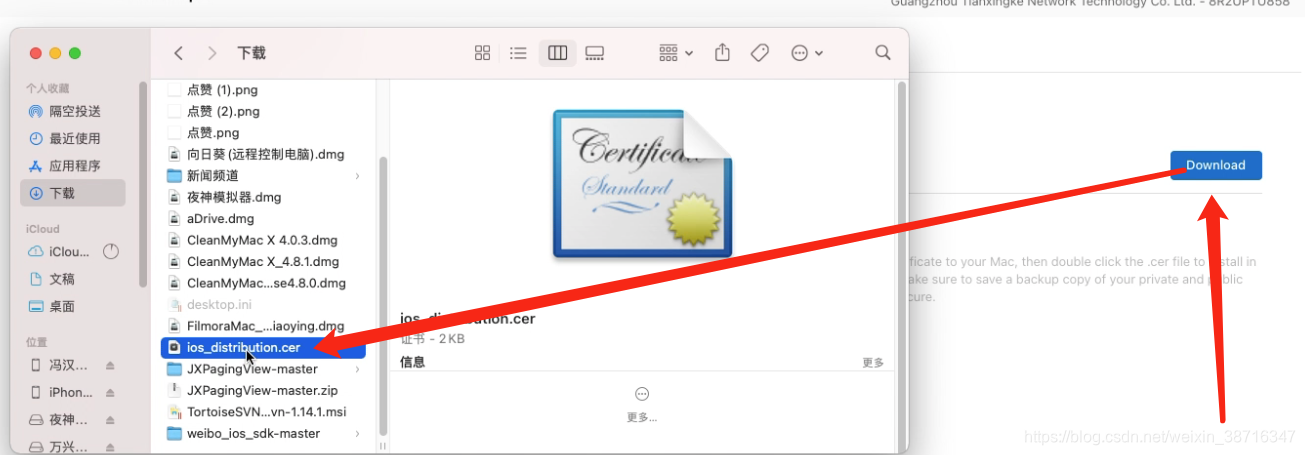The width and height of the screenshot is (1305, 455).
Task: Select 隔空投送 (AirDrop) in sidebar
Action: pos(73,111)
